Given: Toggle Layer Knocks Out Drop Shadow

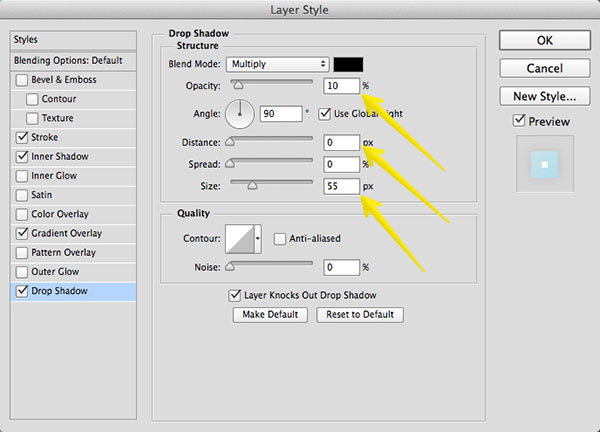Looking at the screenshot, I should click(x=235, y=295).
